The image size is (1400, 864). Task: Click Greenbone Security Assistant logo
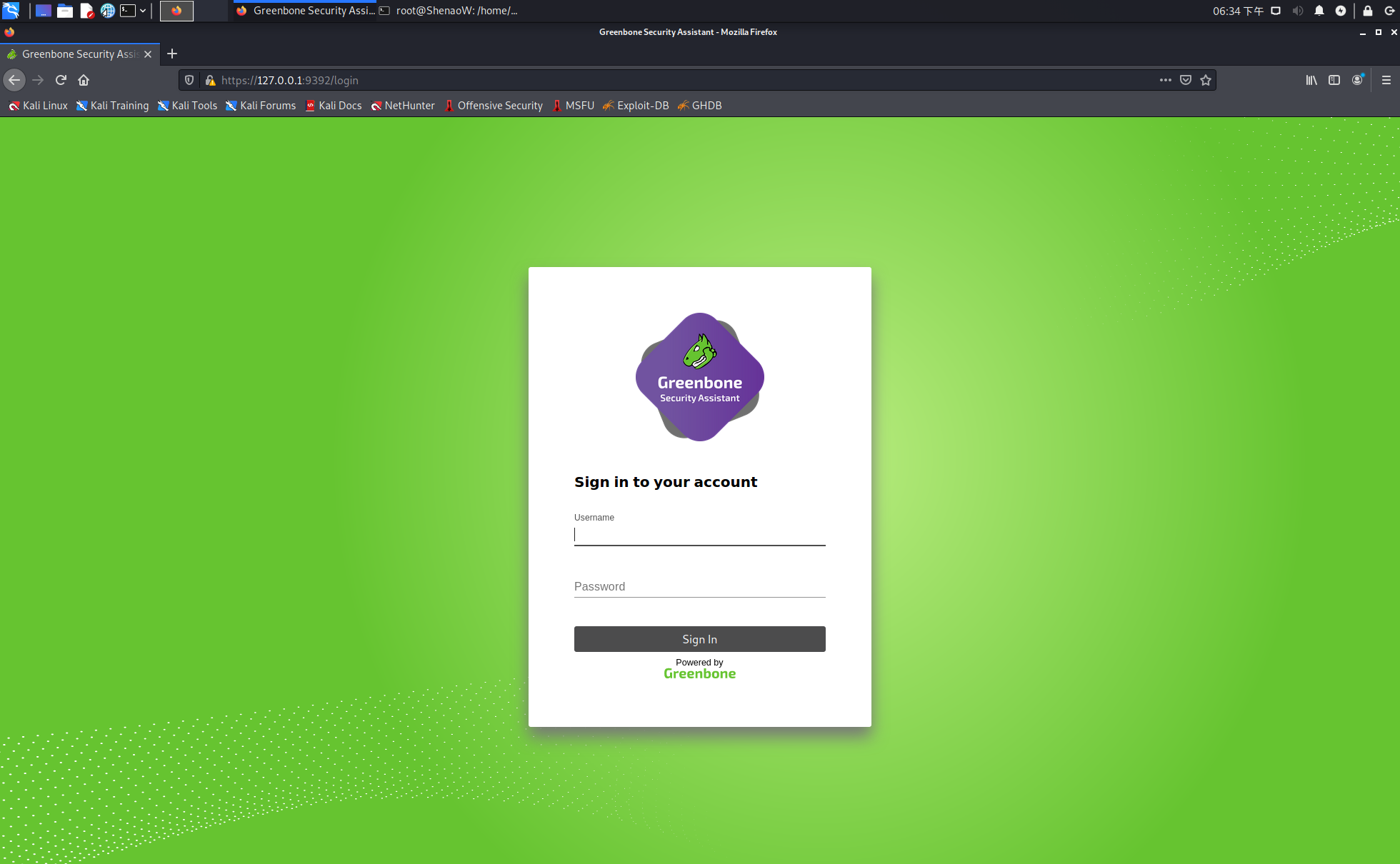click(700, 376)
